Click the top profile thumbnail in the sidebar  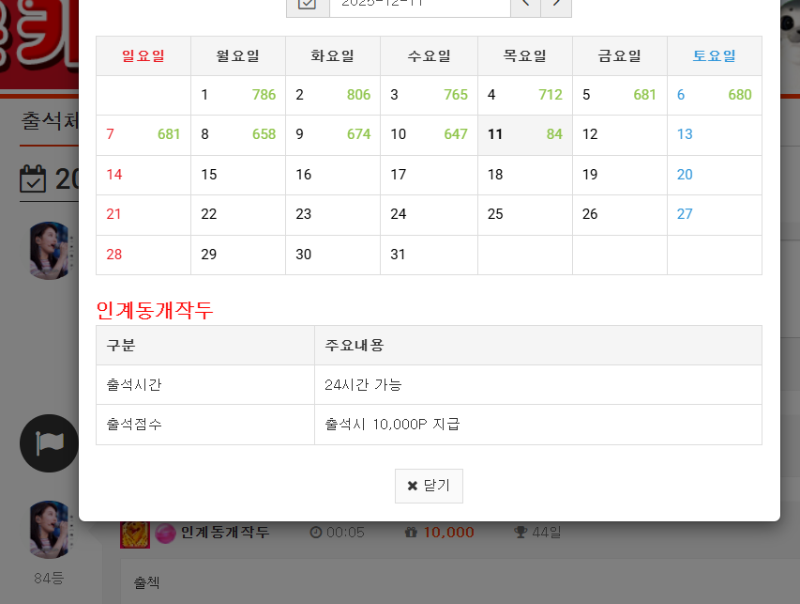click(x=48, y=251)
